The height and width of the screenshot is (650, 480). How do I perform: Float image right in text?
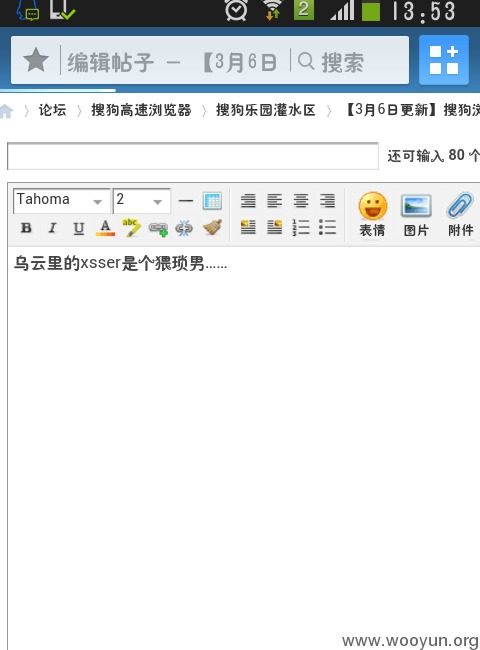tap(274, 227)
